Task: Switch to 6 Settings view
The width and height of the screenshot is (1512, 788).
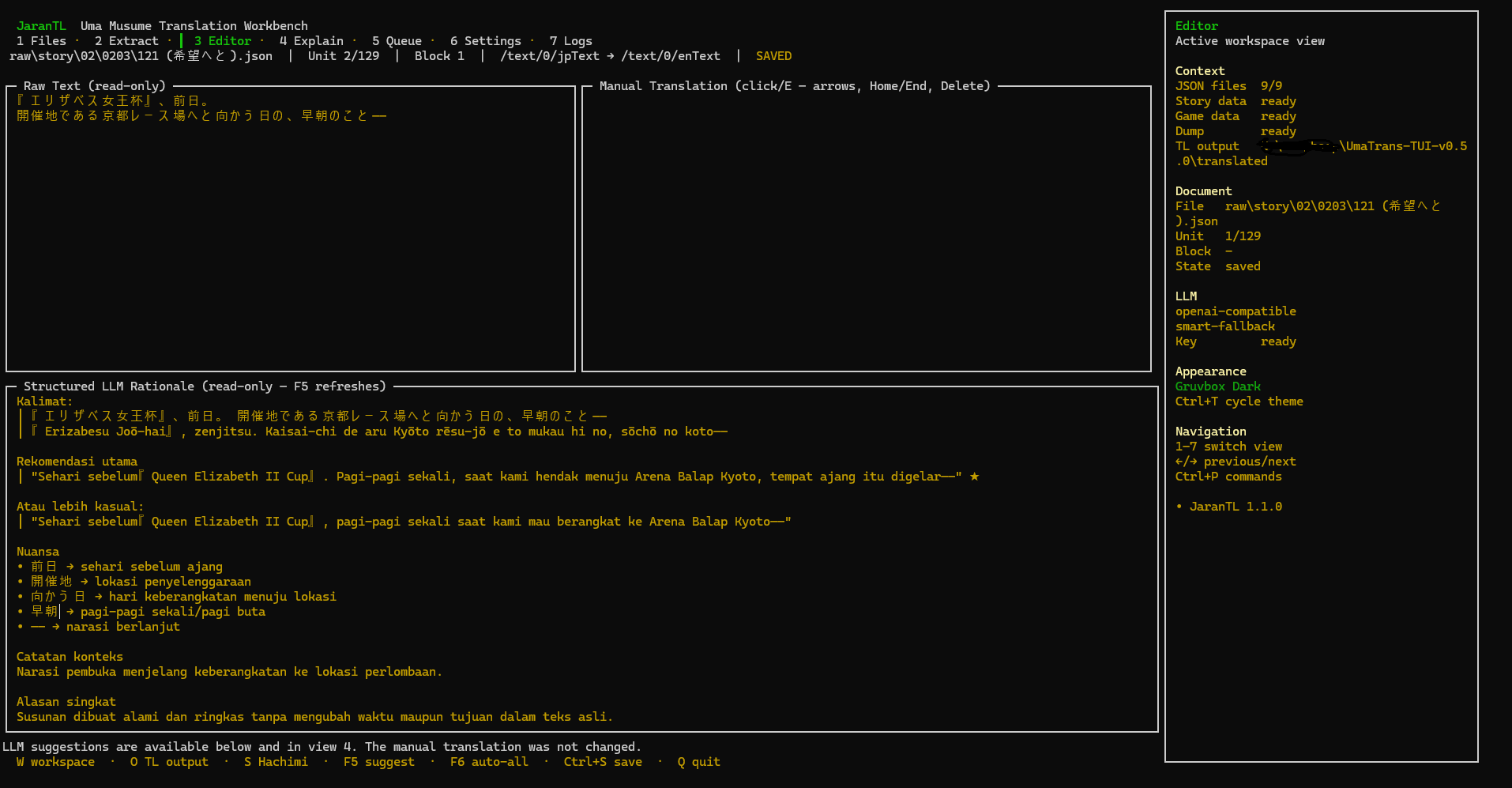Action: coord(486,41)
